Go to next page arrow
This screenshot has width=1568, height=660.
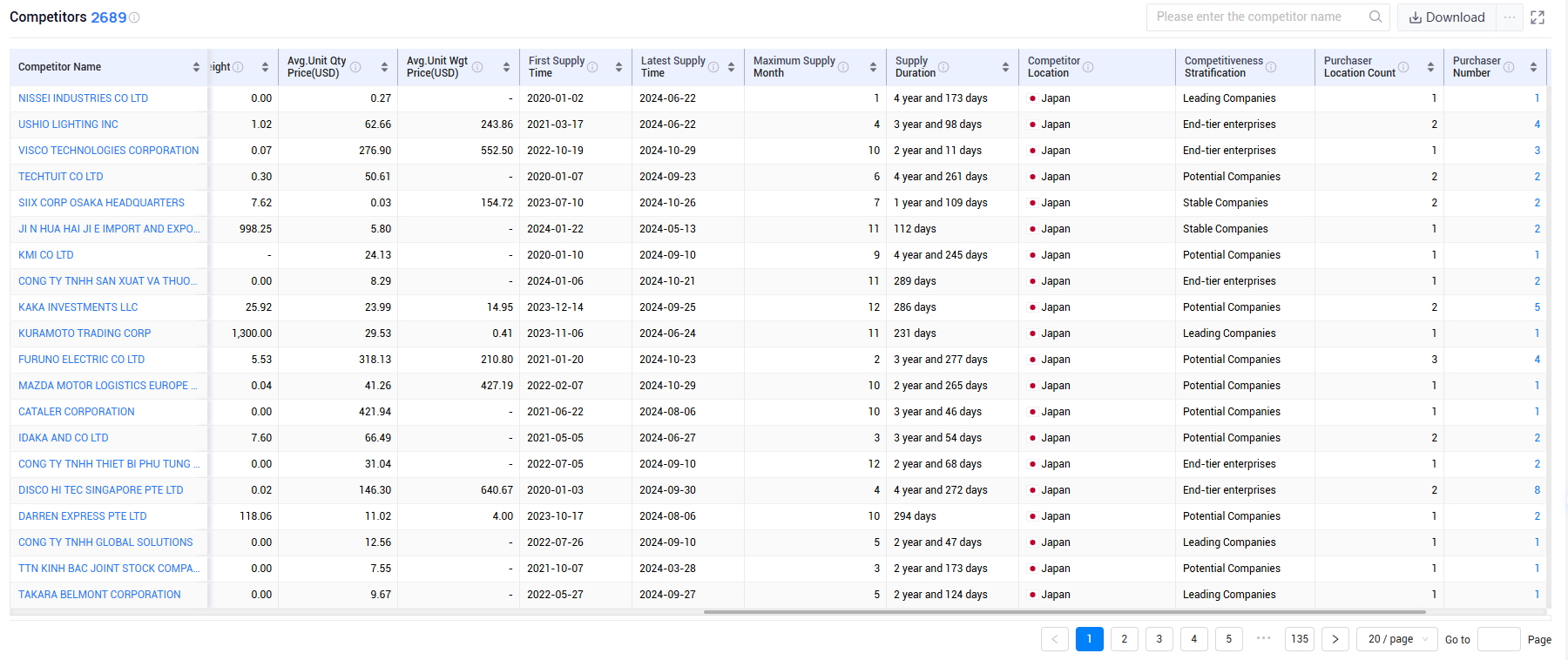click(1335, 639)
